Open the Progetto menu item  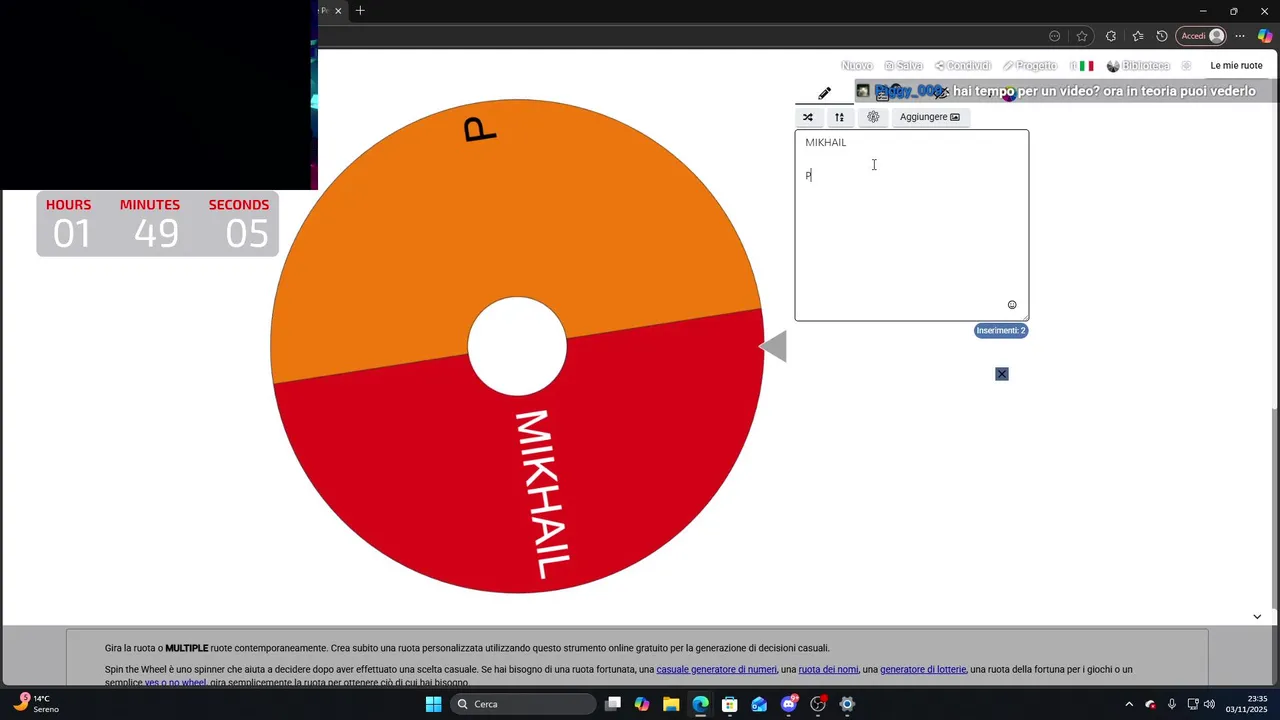point(1030,66)
